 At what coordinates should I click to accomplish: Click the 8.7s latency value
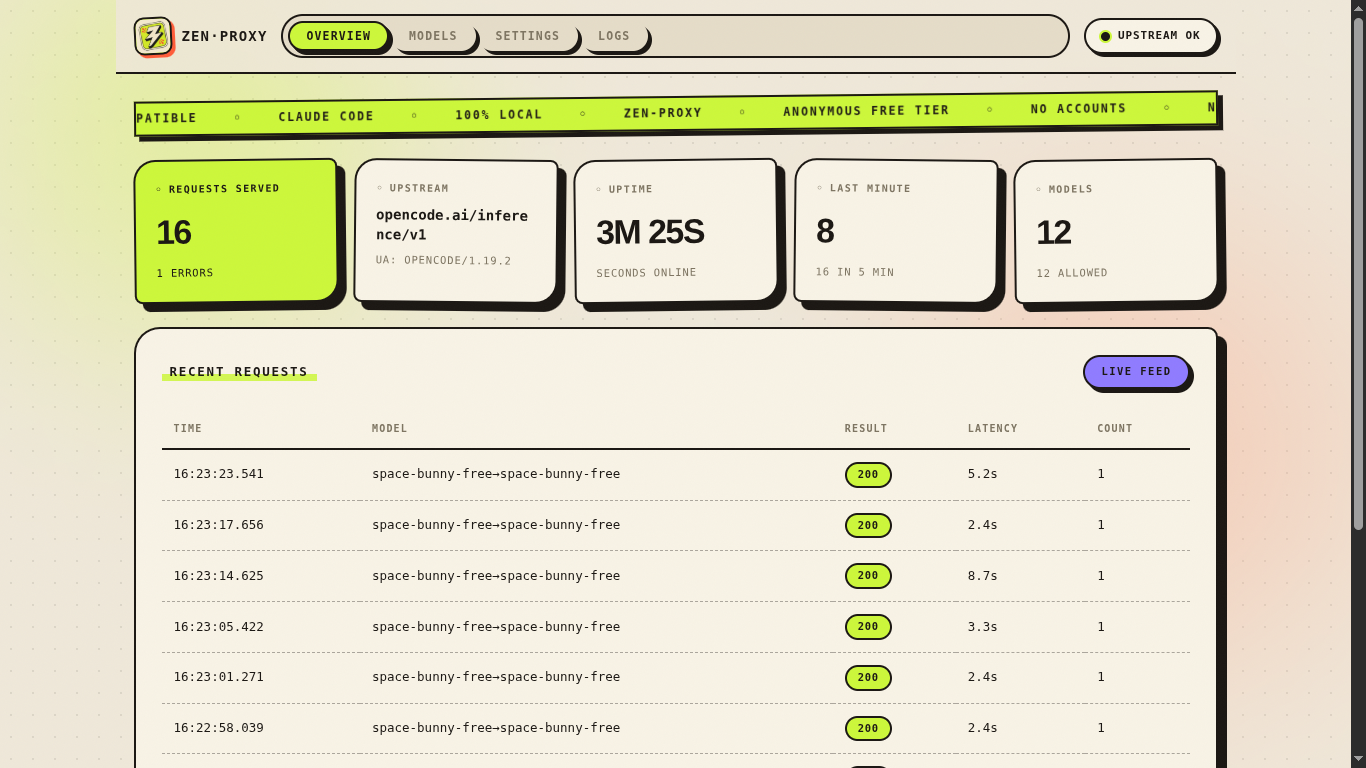pos(983,576)
